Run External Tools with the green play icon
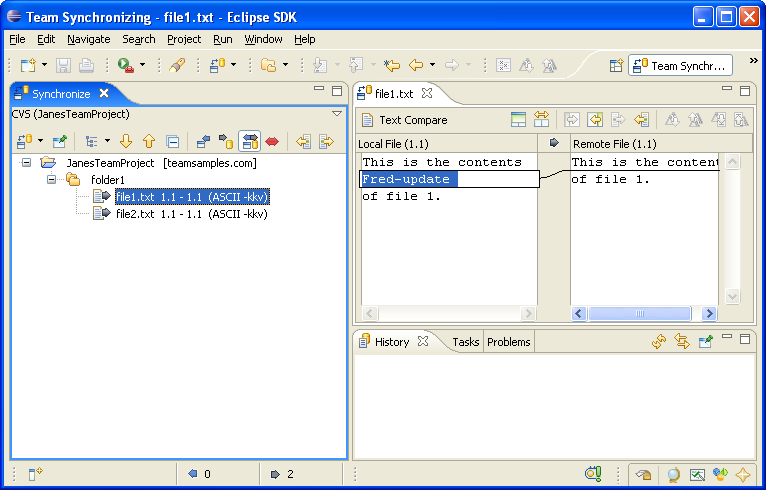The width and height of the screenshot is (766, 490). (126, 65)
